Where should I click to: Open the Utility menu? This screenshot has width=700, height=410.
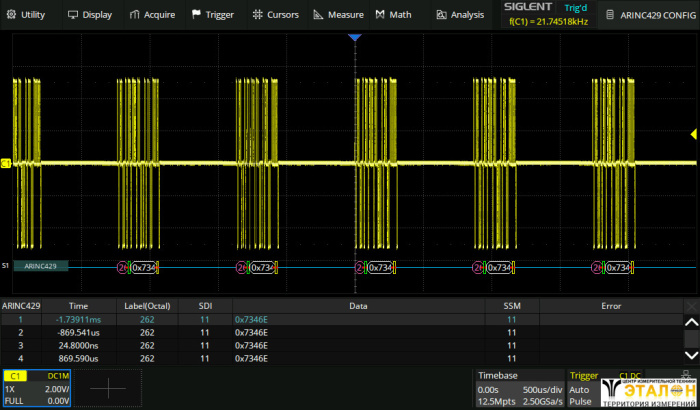point(26,15)
